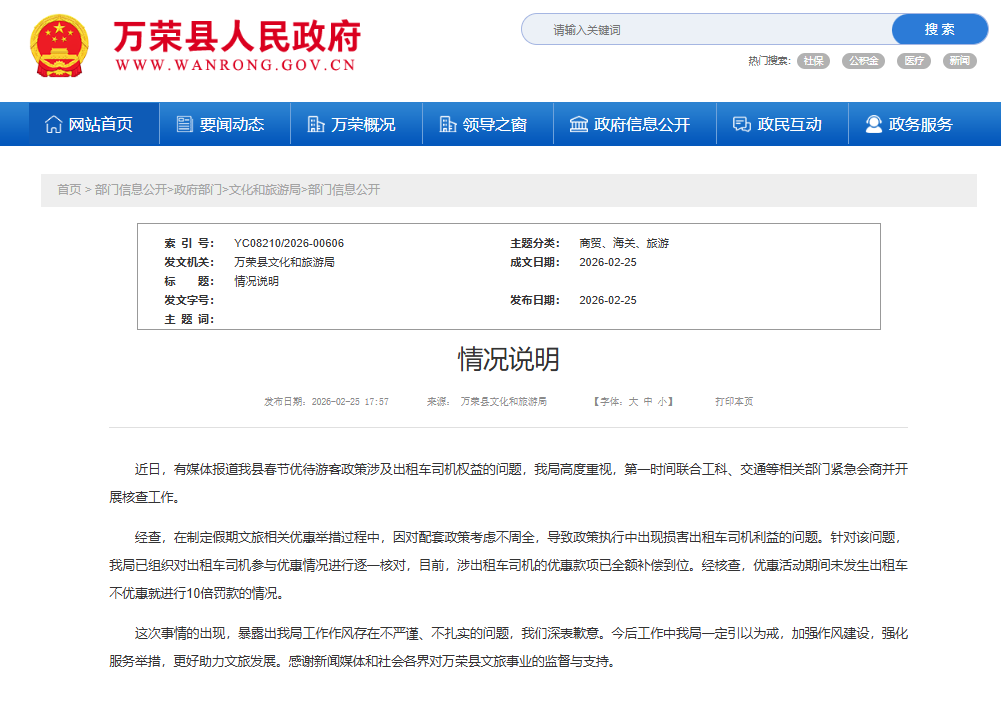Click the 发文字号 field label
This screenshot has height=712, width=1001.
tap(189, 300)
